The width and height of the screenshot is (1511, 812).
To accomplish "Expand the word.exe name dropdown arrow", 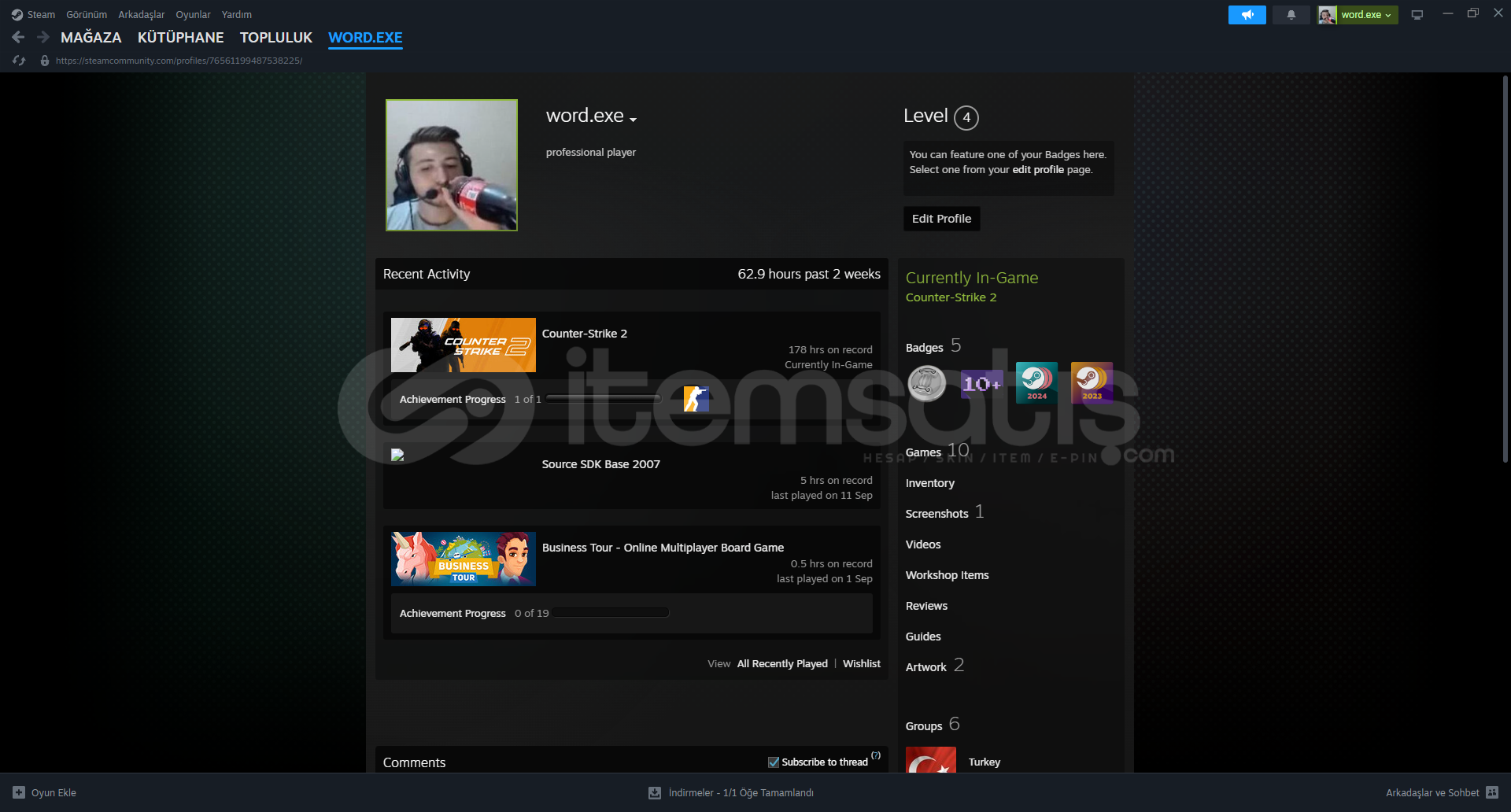I will pos(633,120).
